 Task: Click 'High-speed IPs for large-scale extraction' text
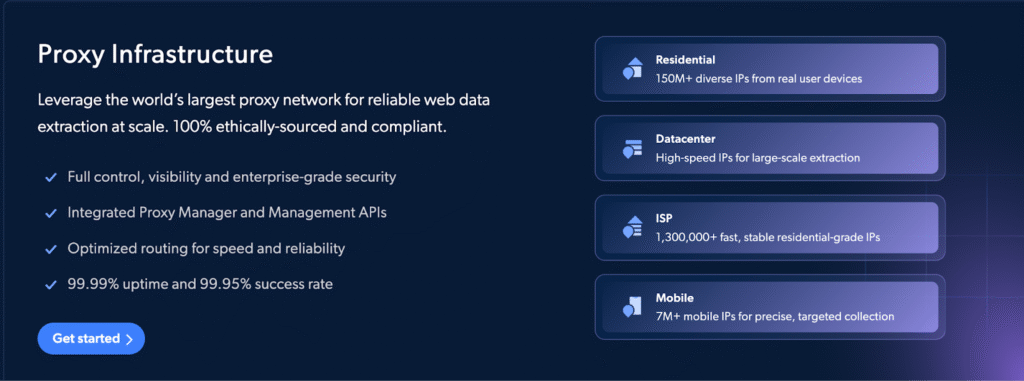click(x=758, y=157)
